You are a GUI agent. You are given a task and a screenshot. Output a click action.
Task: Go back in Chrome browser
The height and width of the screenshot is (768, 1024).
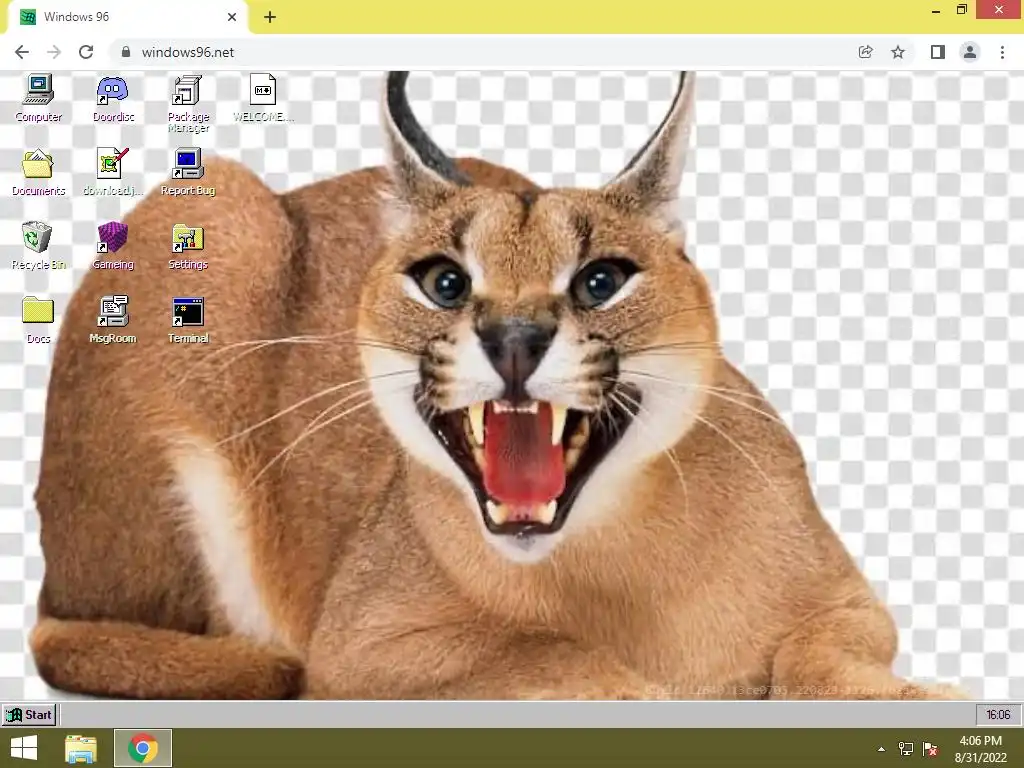(22, 52)
